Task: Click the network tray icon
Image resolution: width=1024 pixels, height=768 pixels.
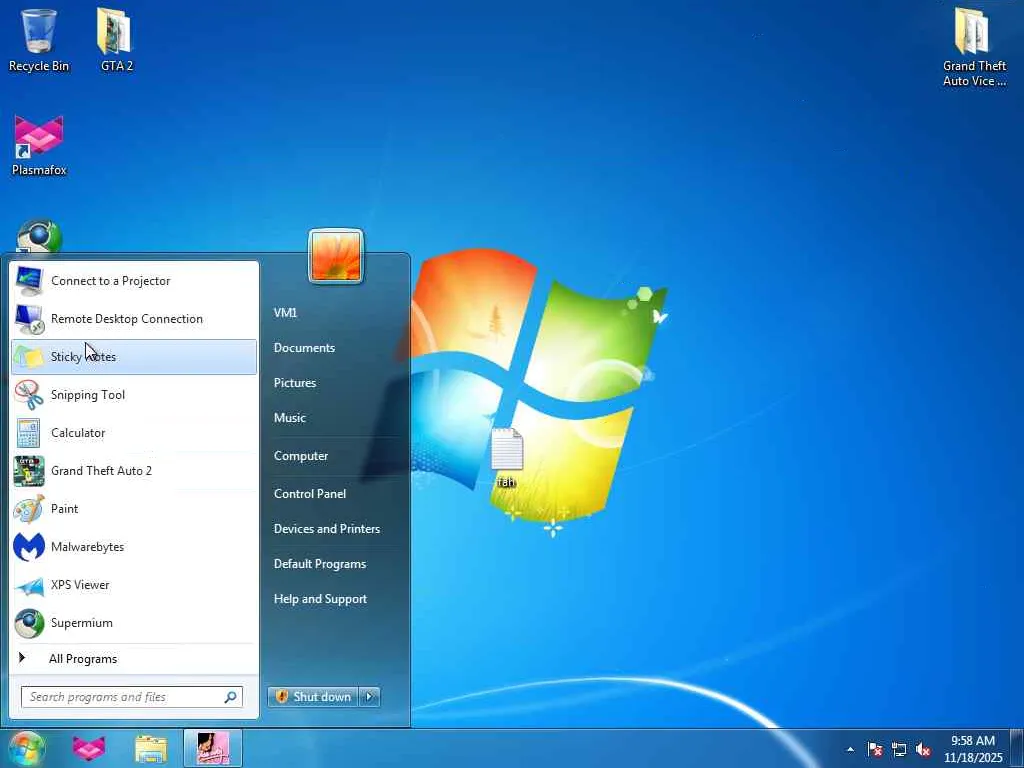Action: click(899, 749)
